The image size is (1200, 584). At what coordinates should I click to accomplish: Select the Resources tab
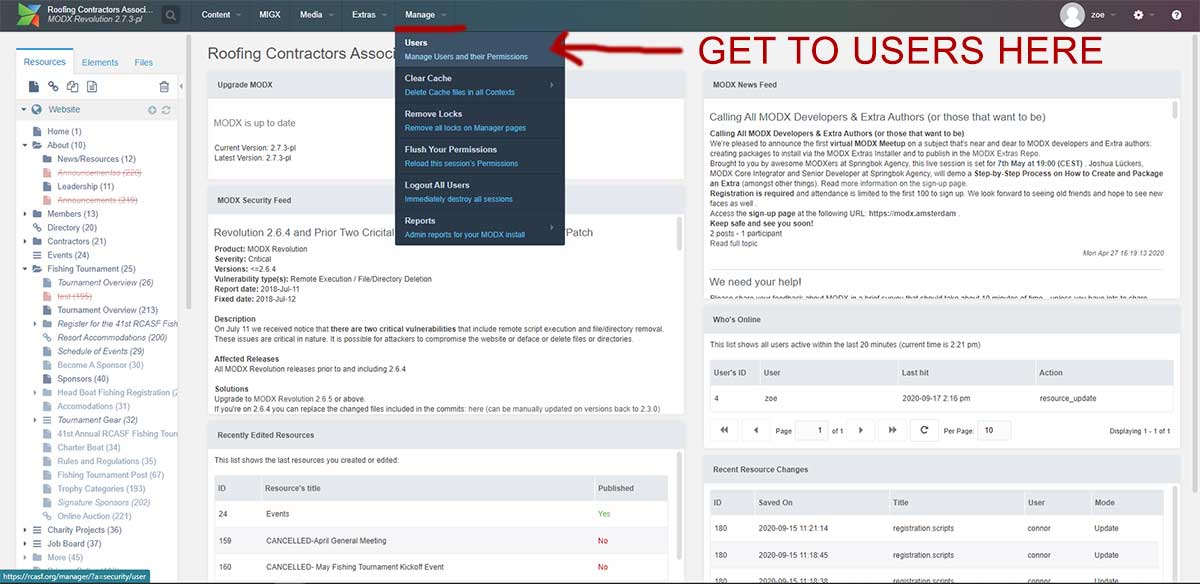tap(45, 62)
